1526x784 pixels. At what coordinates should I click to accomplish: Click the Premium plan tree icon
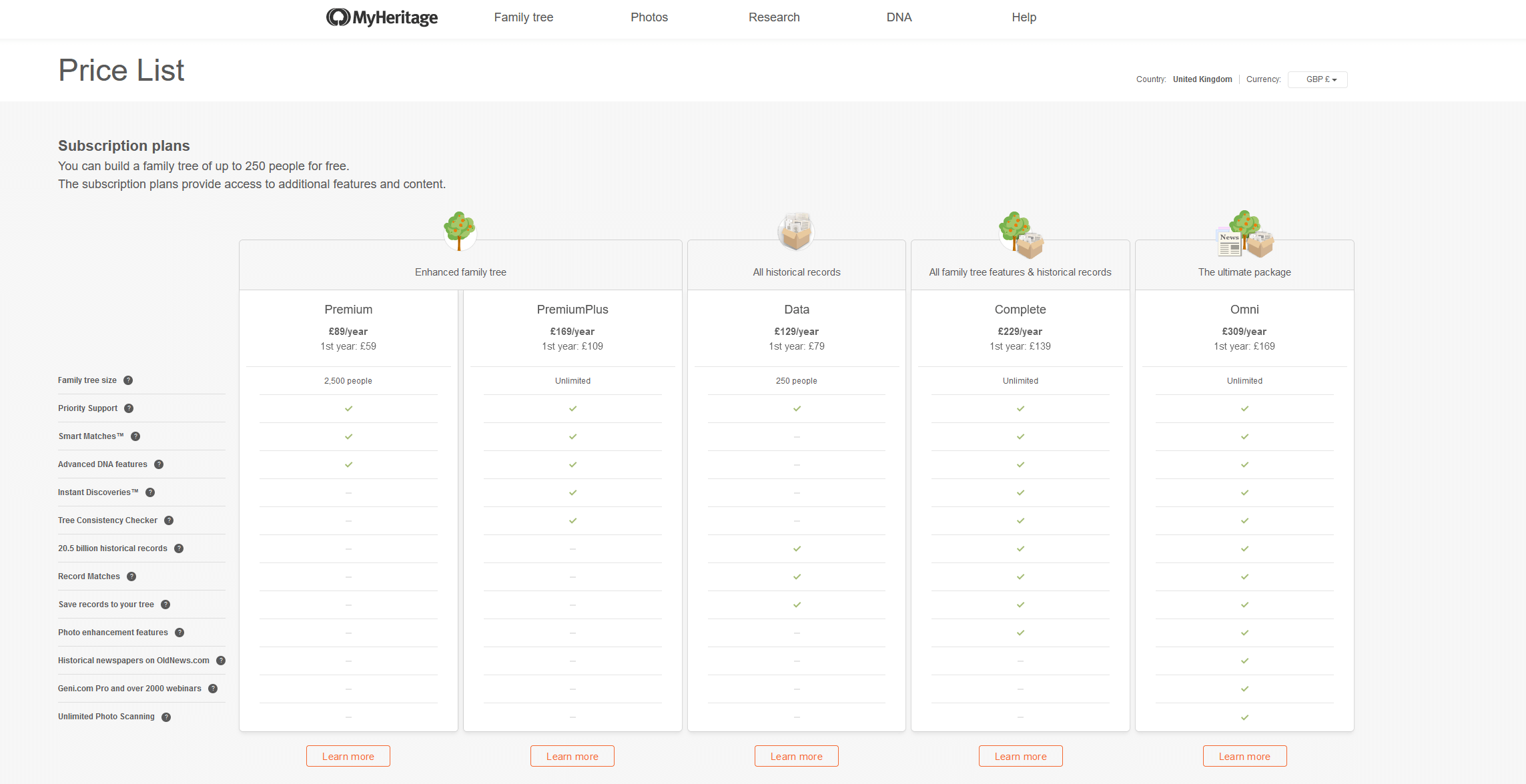[x=460, y=232]
